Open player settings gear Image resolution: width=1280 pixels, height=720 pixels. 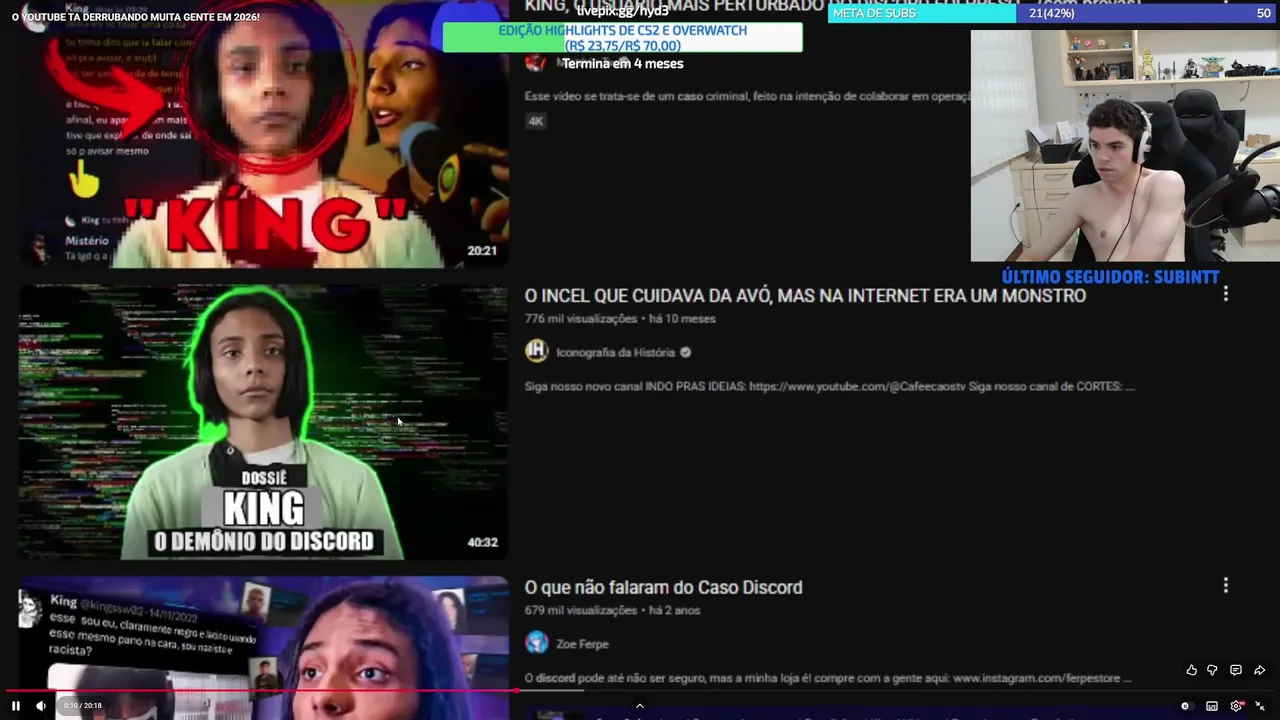coord(1236,706)
